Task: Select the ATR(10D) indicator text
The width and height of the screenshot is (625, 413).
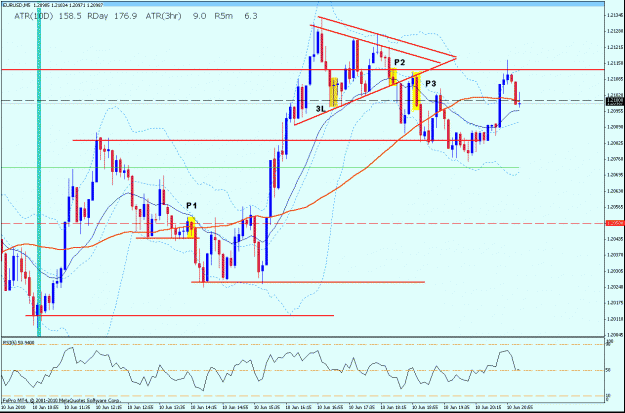Action: pos(33,16)
